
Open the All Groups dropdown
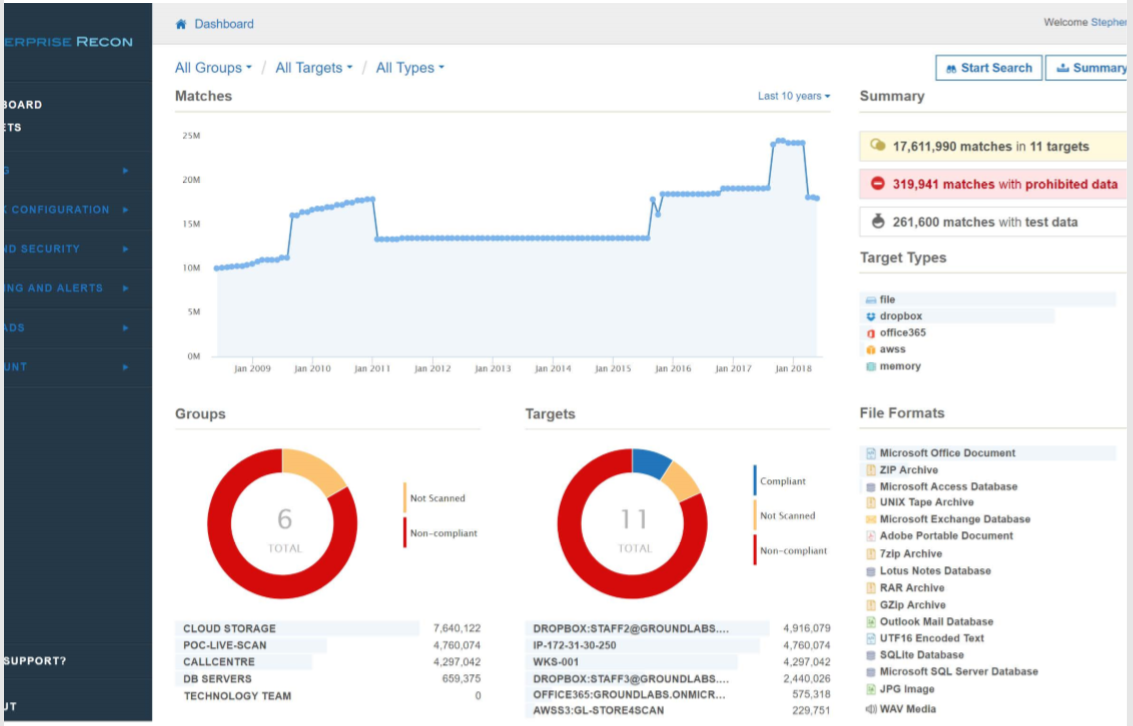pyautogui.click(x=213, y=68)
